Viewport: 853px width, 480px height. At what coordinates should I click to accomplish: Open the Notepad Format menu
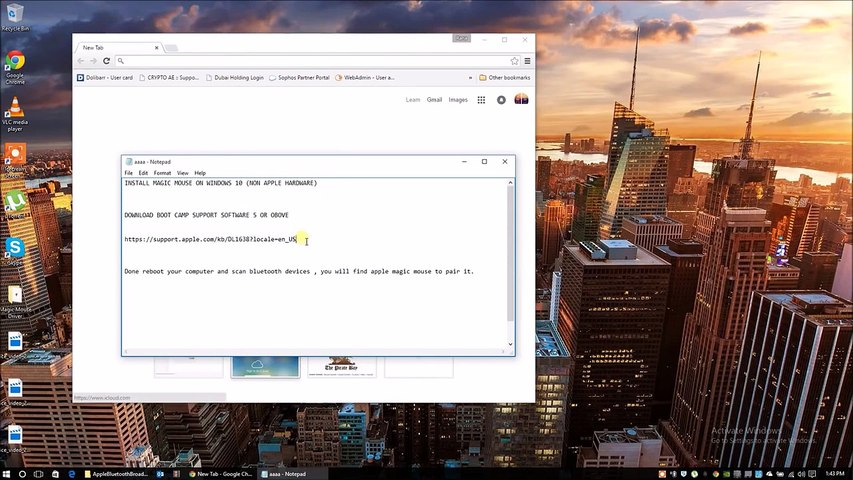(162, 173)
